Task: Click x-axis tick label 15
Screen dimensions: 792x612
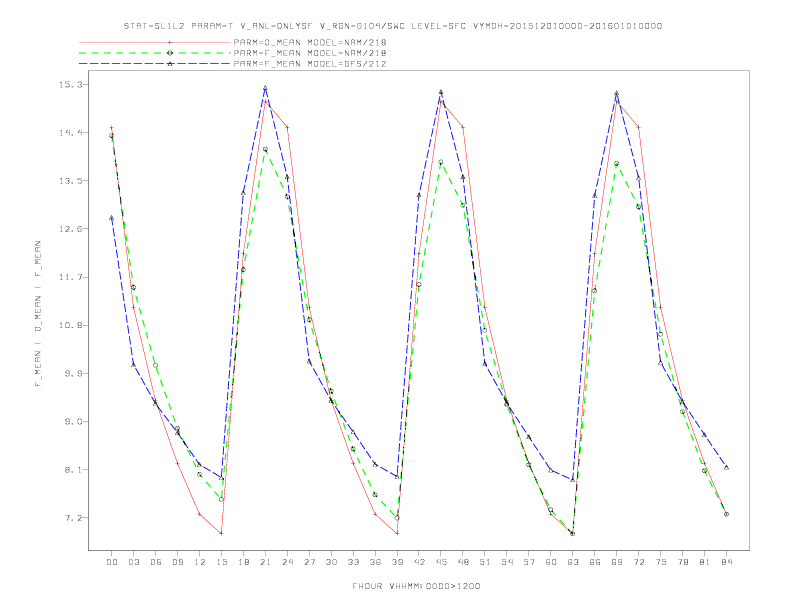Action: pyautogui.click(x=221, y=562)
